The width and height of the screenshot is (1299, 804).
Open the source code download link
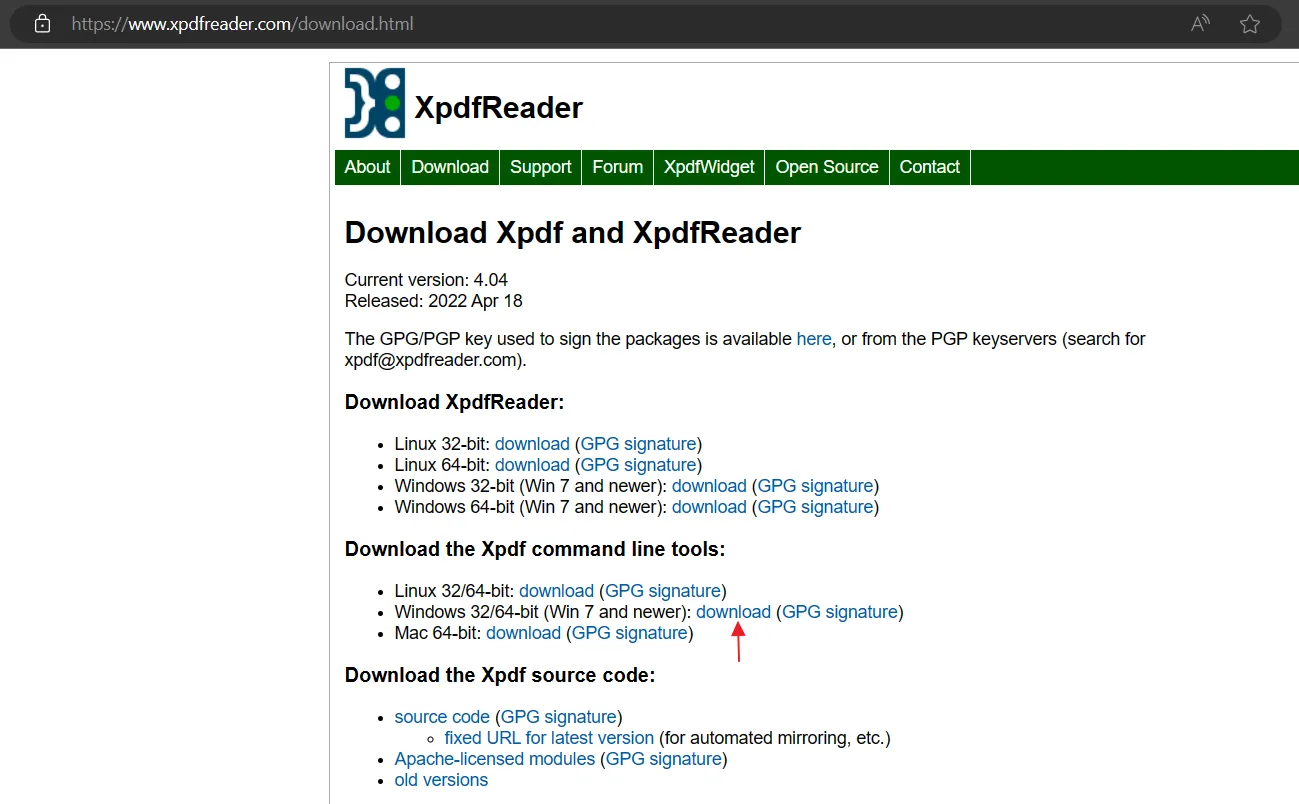pyautogui.click(x=441, y=716)
